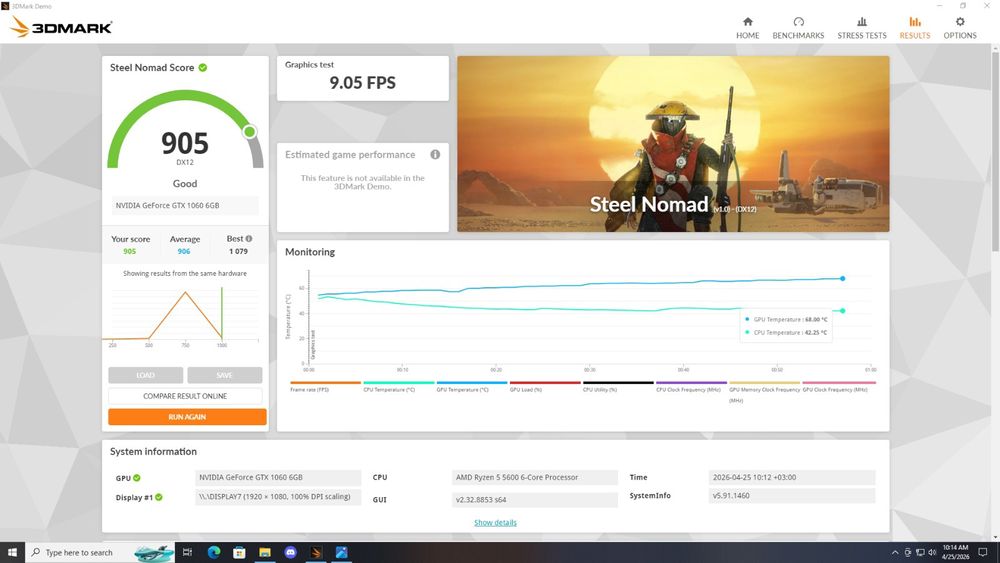
Task: Click the Best score value 1 079
Action: point(239,251)
